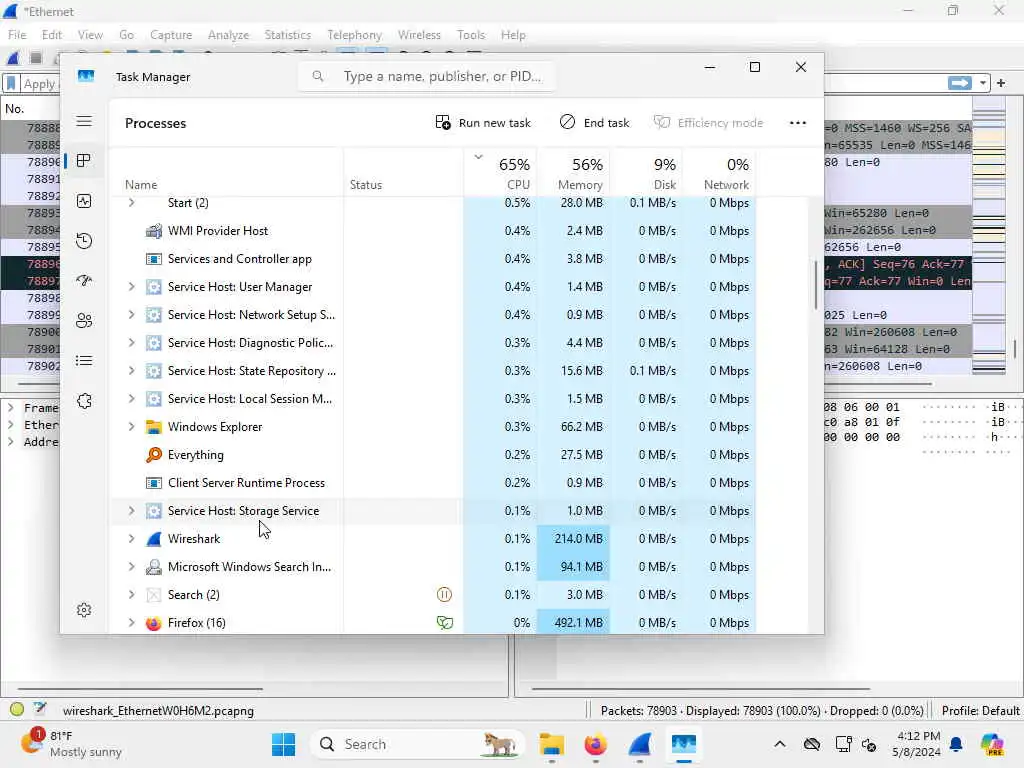Viewport: 1024px width, 768px height.
Task: Open Wireshark File menu
Action: click(x=17, y=35)
